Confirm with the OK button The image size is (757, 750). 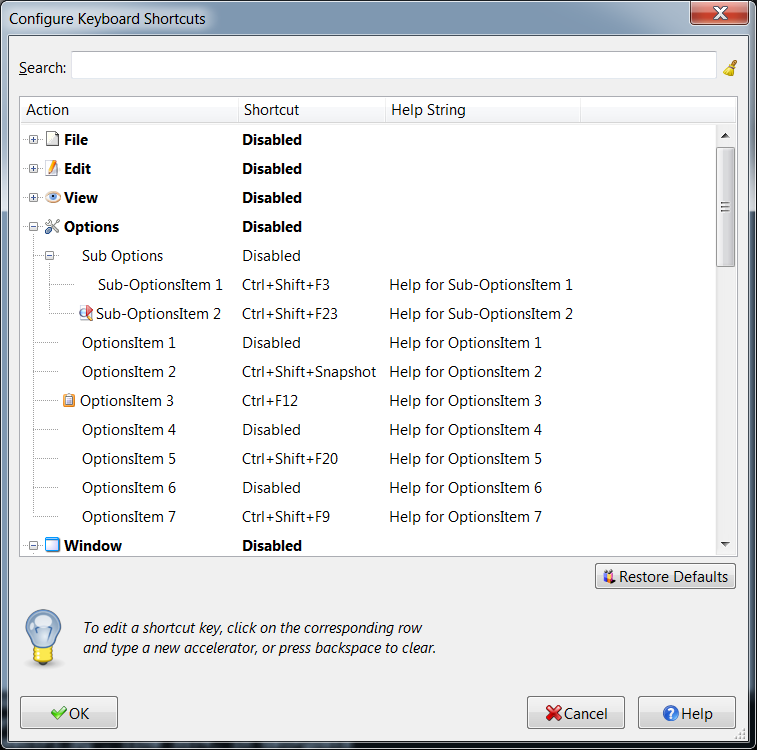click(69, 713)
